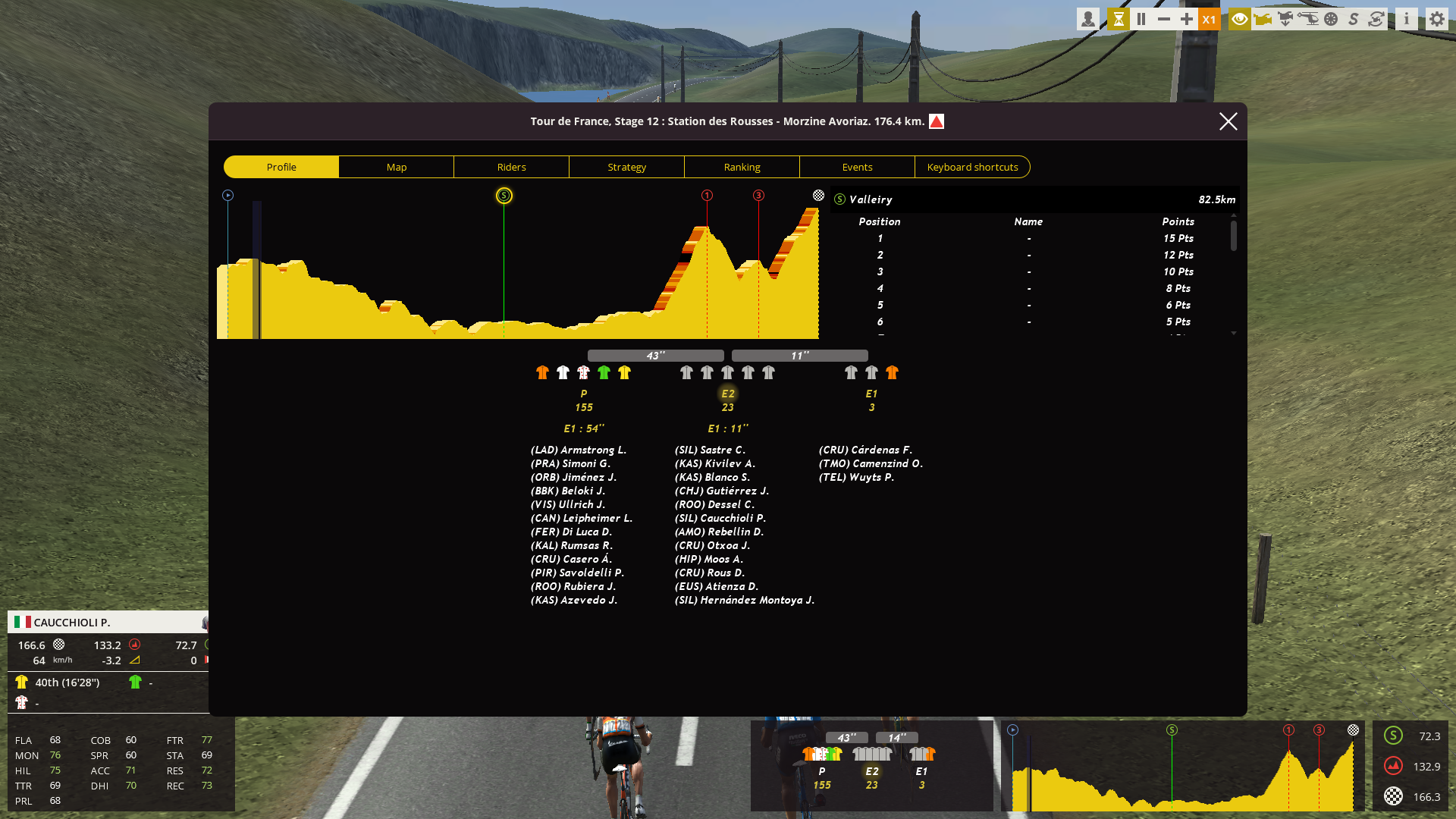The width and height of the screenshot is (1456, 819).
Task: Open the info panel icon
Action: point(1407,19)
